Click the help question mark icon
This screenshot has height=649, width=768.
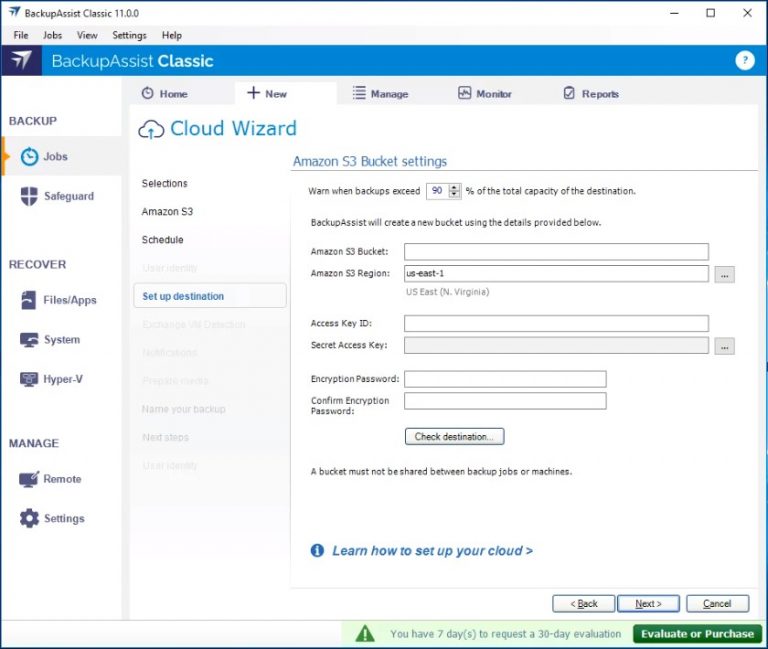744,61
